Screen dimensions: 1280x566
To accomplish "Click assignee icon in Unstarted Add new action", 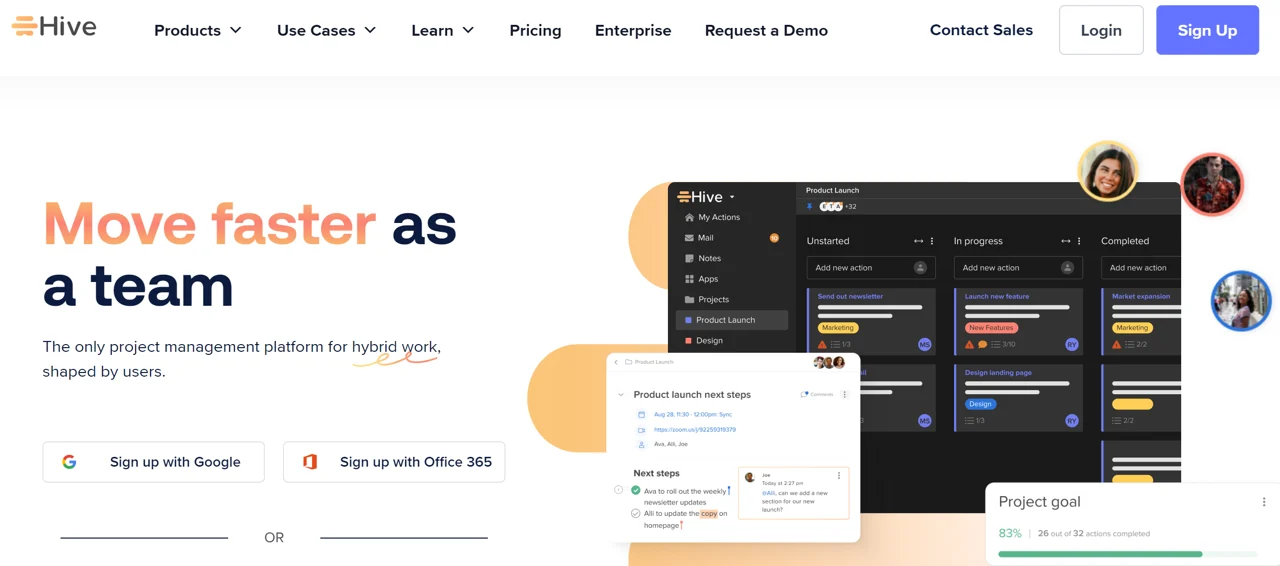I will point(920,268).
